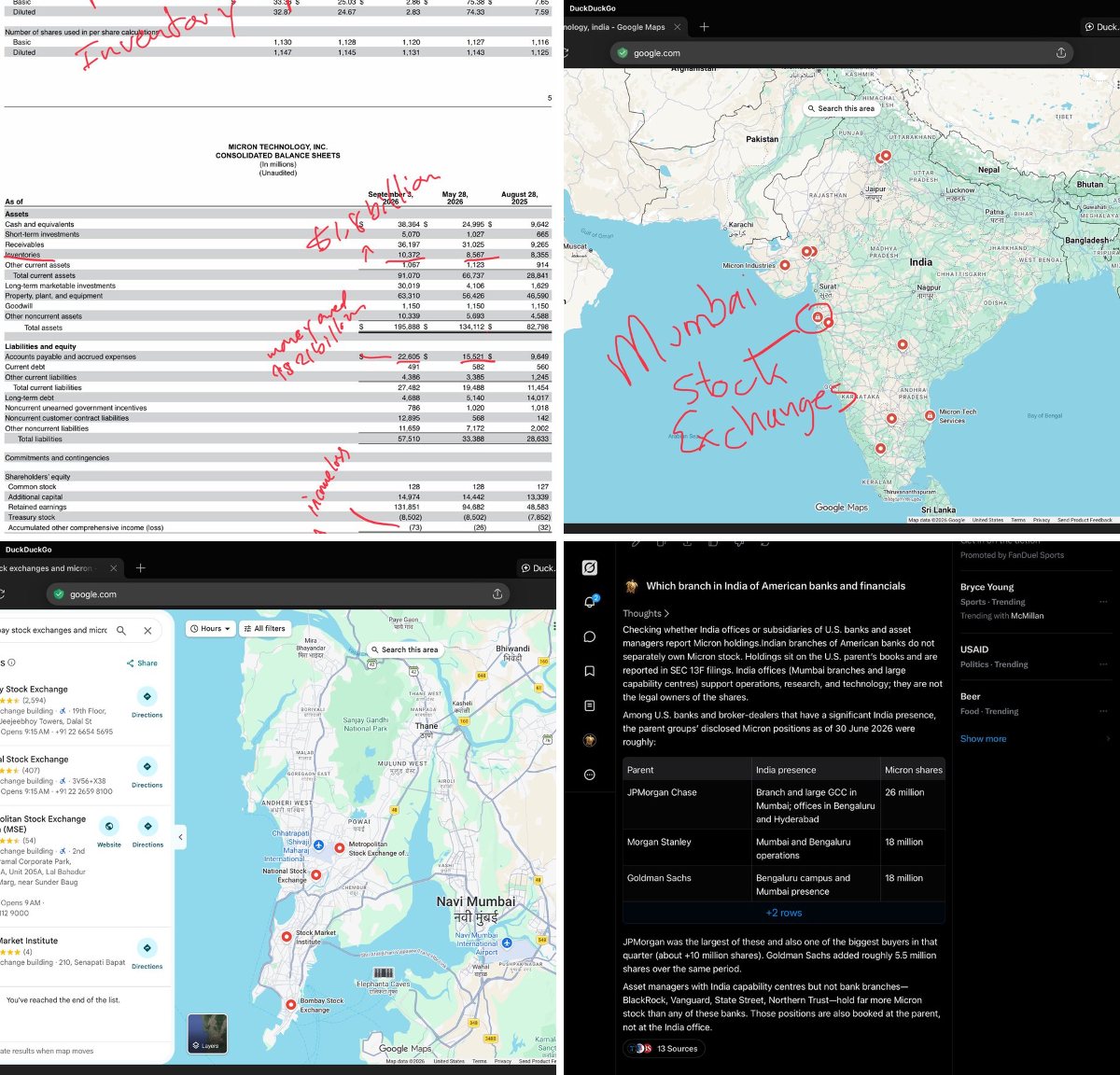
Task: Open new tab in stock exchanges window
Action: click(x=141, y=567)
